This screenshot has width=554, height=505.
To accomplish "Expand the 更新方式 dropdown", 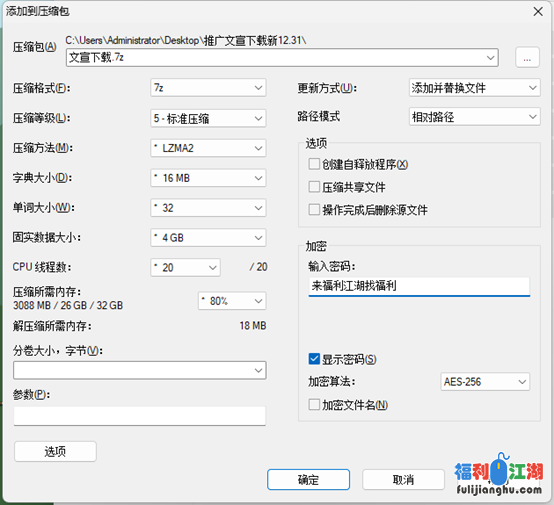I will (475, 88).
